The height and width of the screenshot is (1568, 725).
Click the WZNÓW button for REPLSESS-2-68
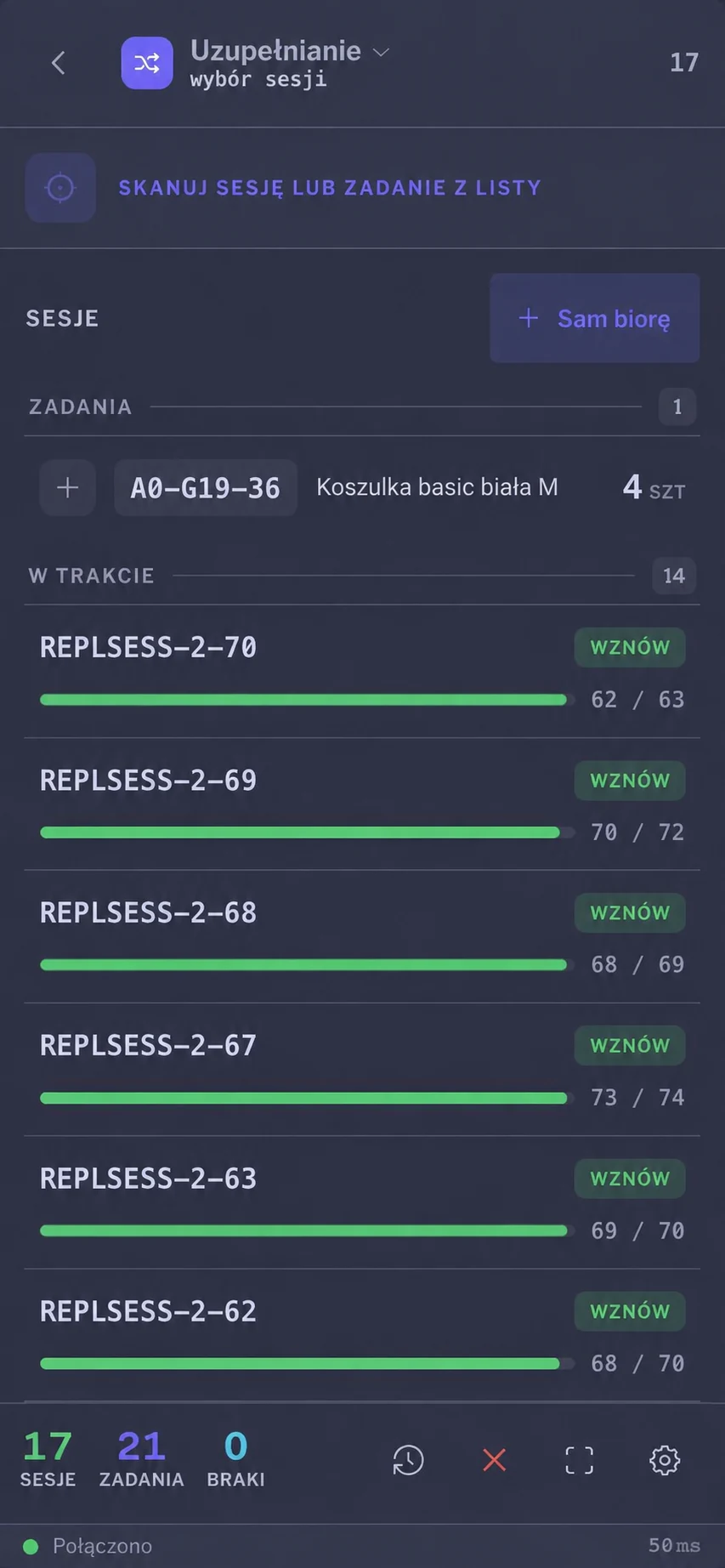point(630,912)
